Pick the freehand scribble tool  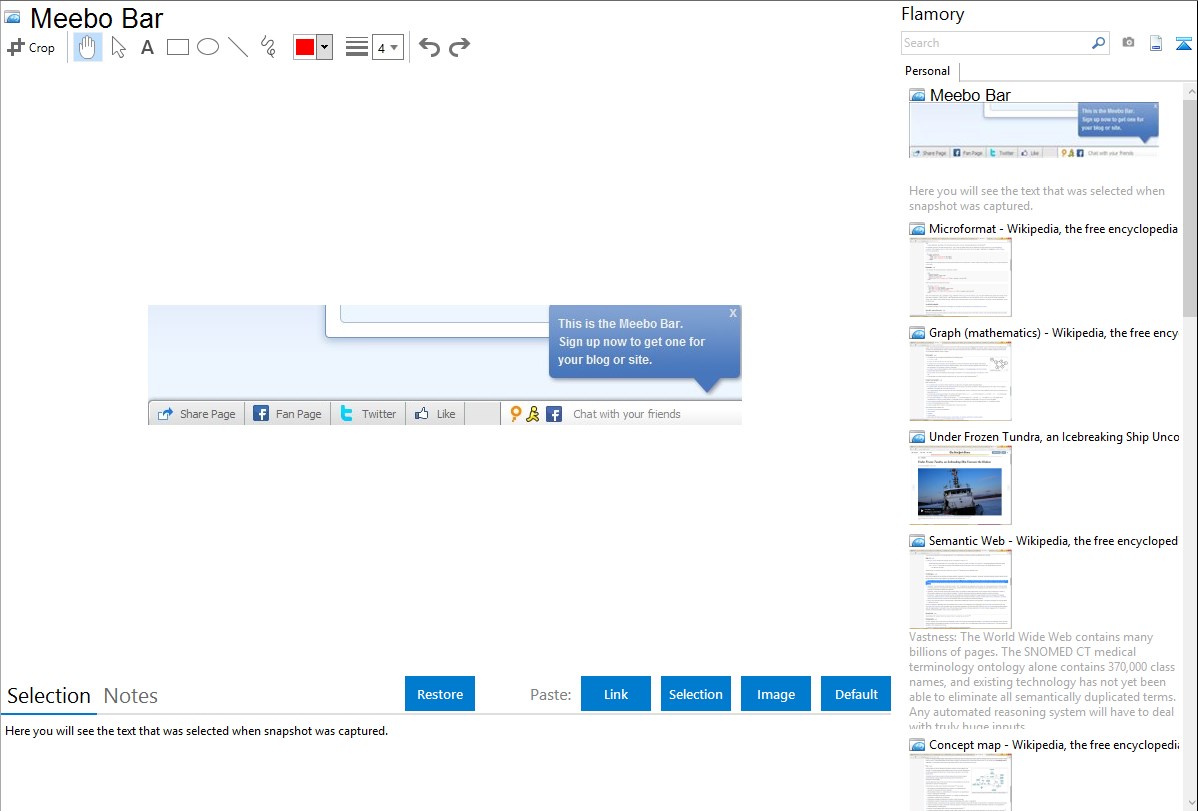(x=268, y=47)
